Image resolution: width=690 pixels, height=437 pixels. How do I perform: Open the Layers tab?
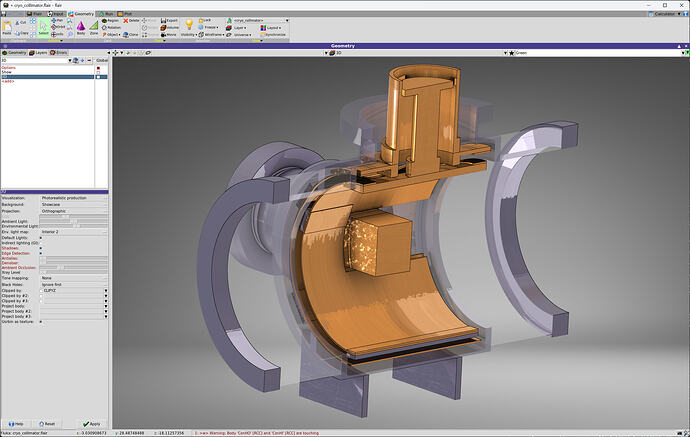tap(38, 53)
